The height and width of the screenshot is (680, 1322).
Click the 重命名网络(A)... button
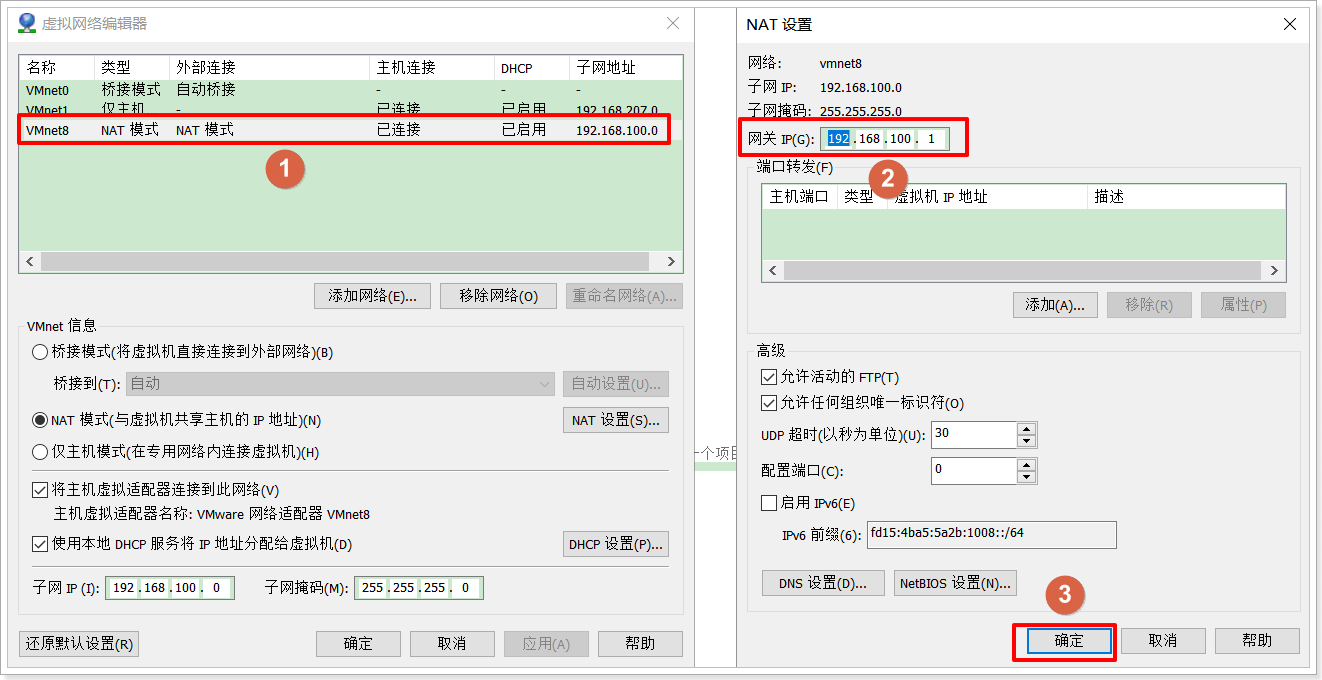point(624,296)
